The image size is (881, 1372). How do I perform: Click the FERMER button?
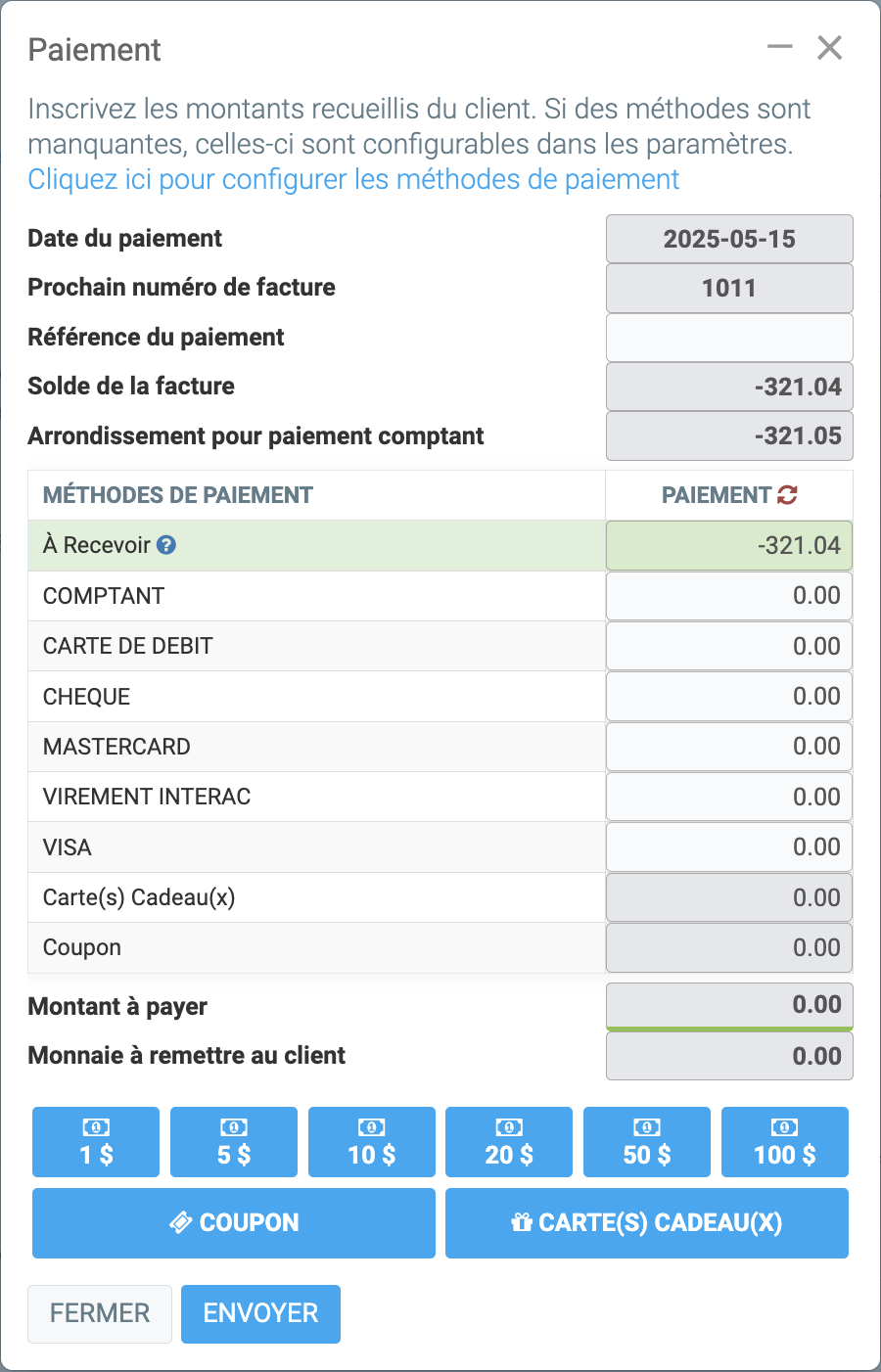click(x=100, y=1313)
